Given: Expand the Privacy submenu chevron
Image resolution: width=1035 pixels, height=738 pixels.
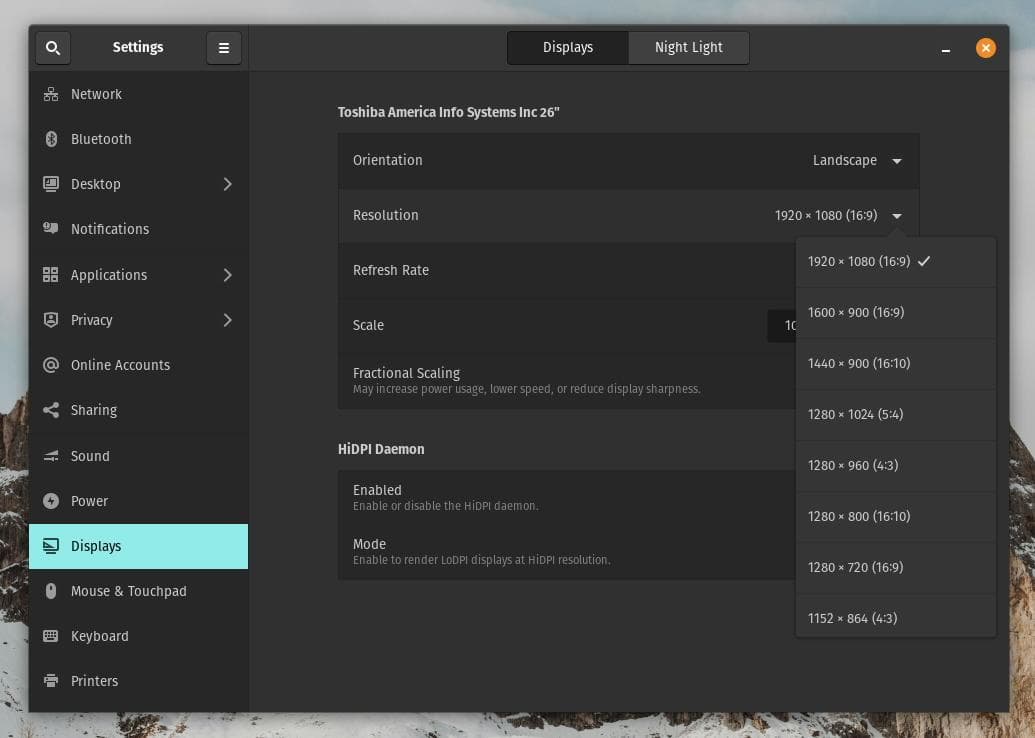Looking at the screenshot, I should 228,320.
